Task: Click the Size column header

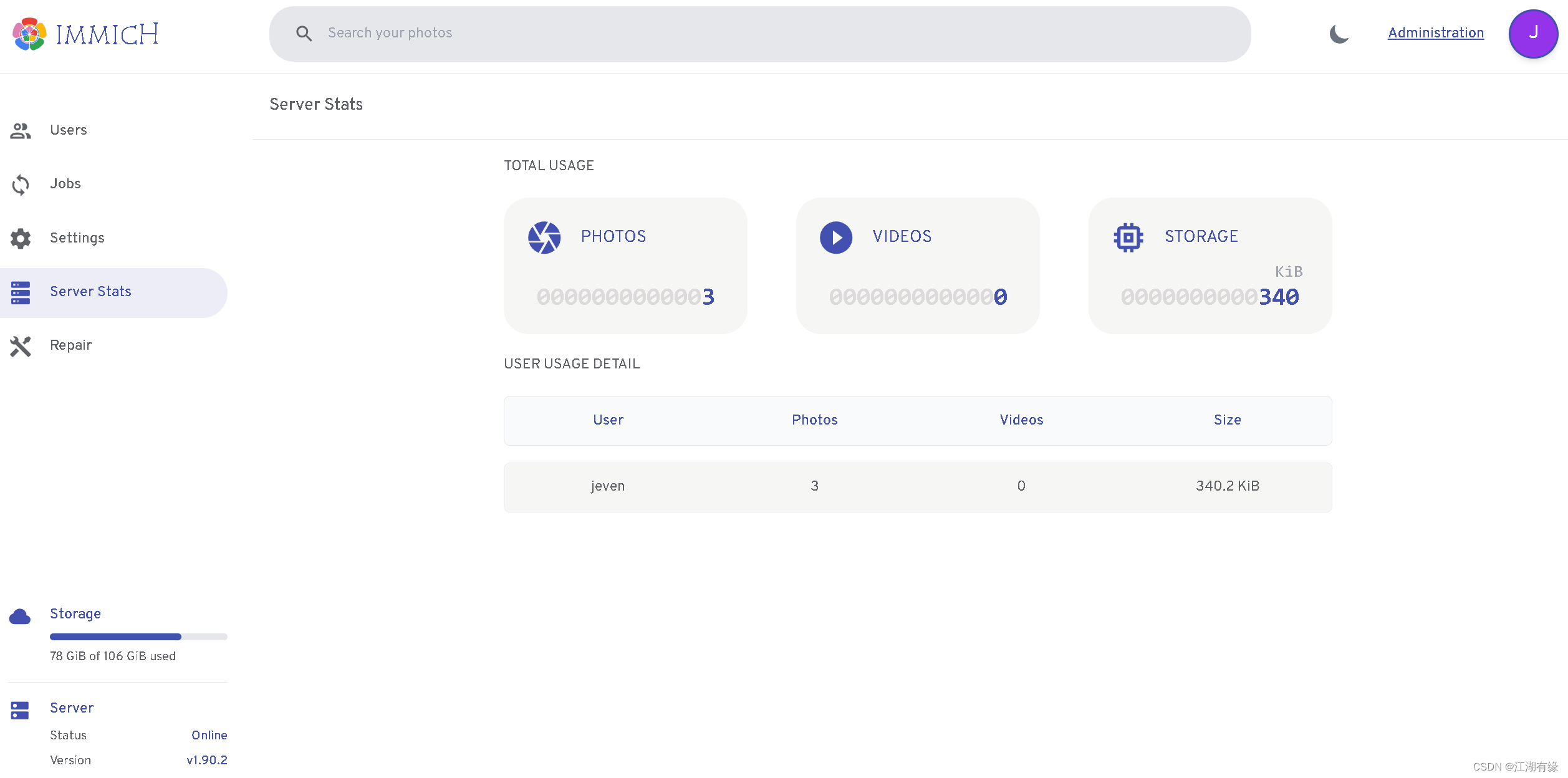Action: (1227, 420)
